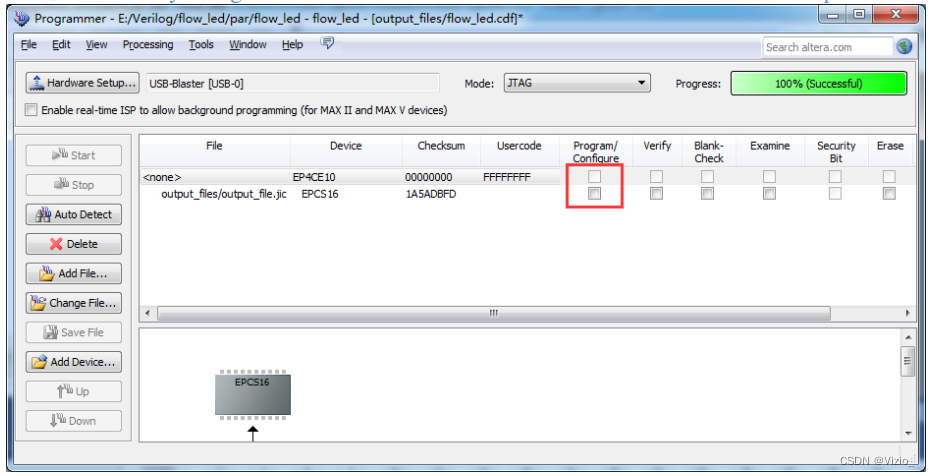Toggle Program/Configure for EP4CE10 row
Screen dimensions: 929x476
pos(594,176)
